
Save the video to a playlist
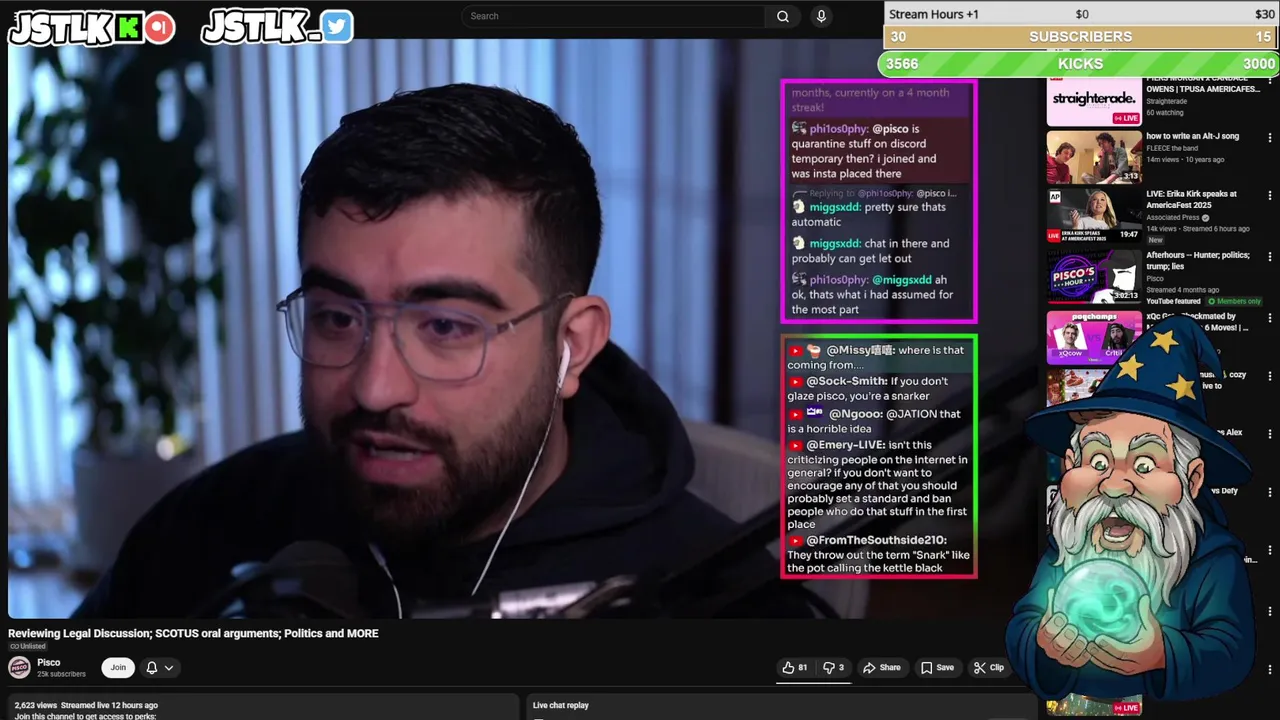coord(938,668)
